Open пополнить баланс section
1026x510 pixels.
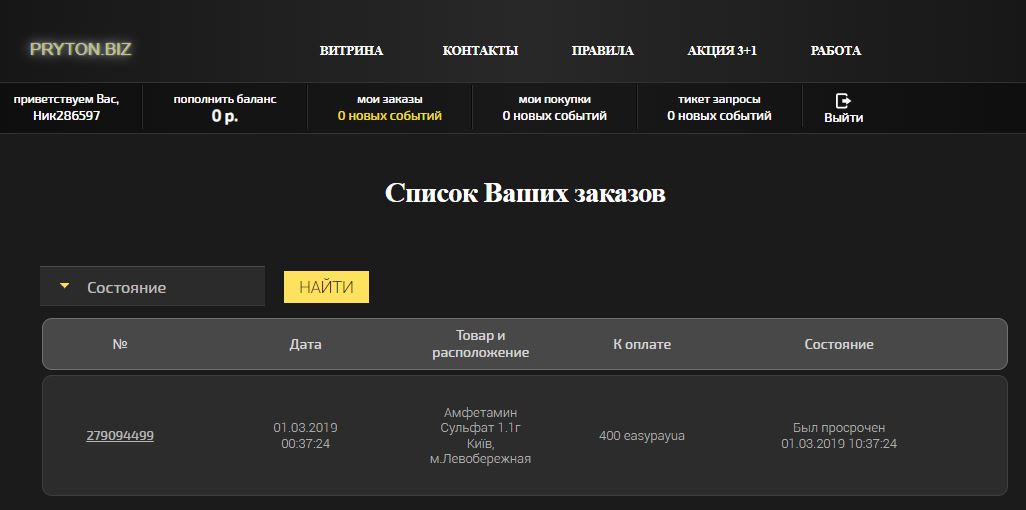click(225, 108)
